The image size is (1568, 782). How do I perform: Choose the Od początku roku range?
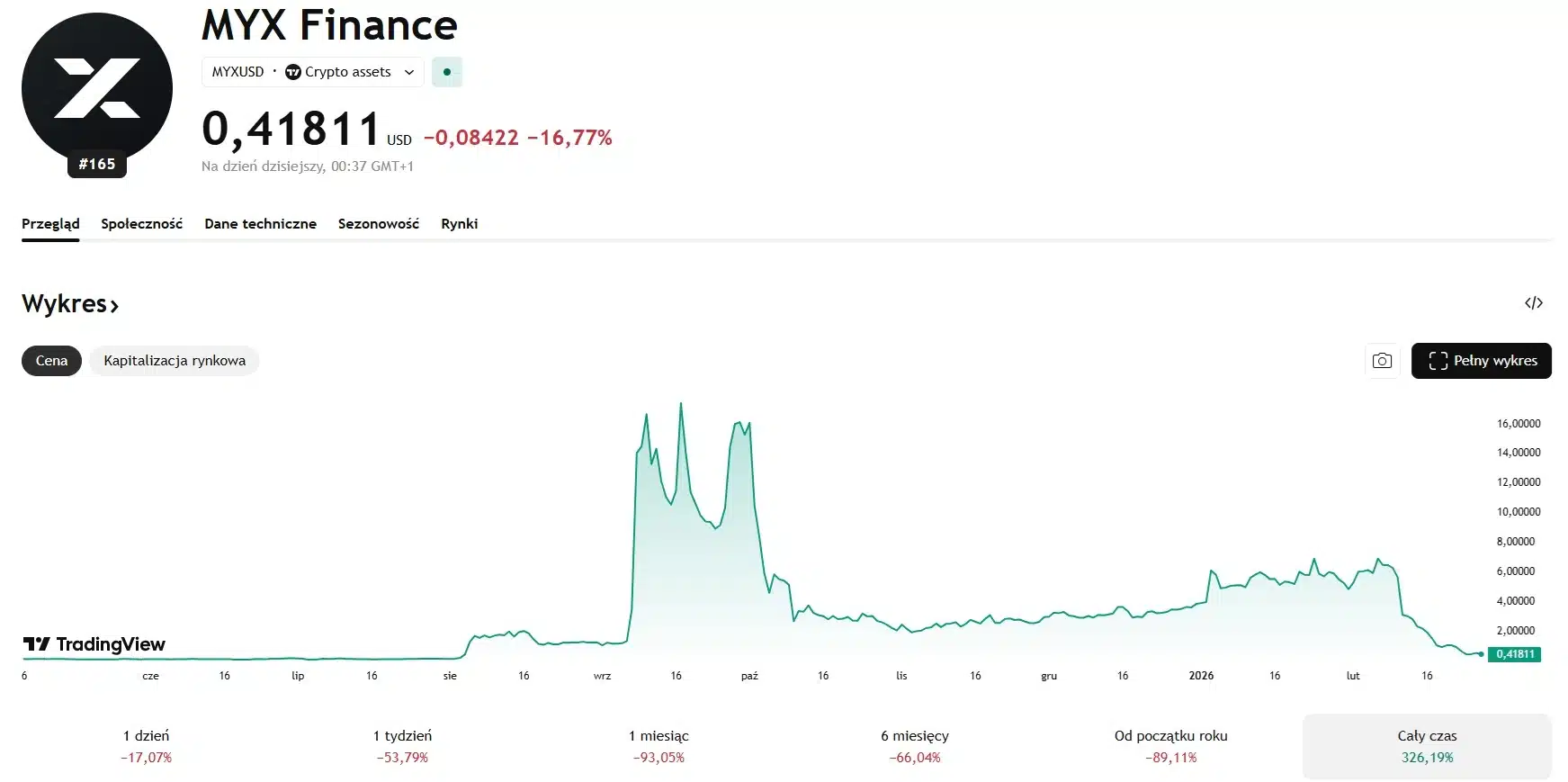click(x=1170, y=746)
